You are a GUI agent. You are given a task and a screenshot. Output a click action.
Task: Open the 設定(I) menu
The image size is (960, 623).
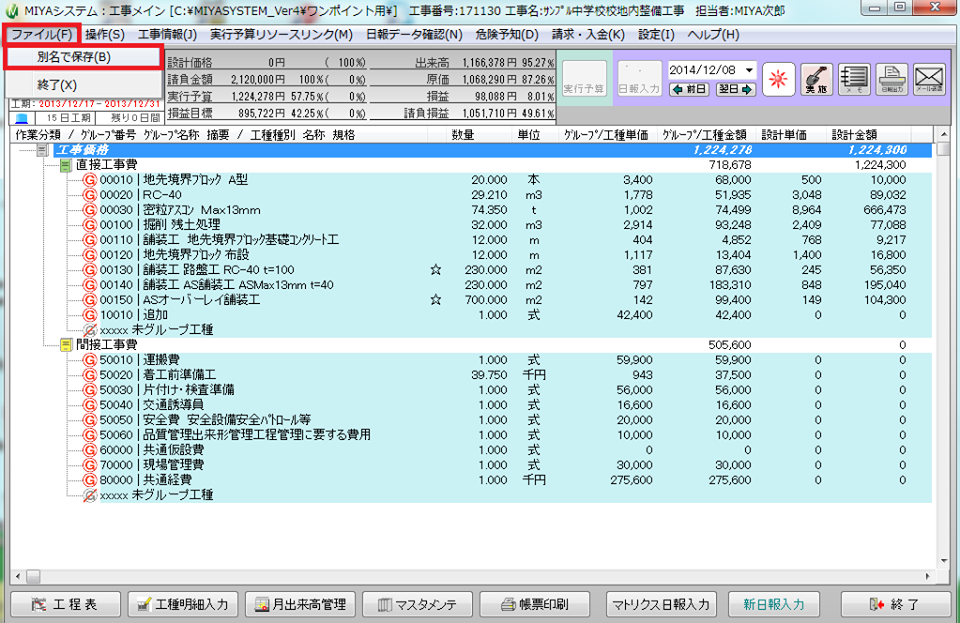point(656,35)
